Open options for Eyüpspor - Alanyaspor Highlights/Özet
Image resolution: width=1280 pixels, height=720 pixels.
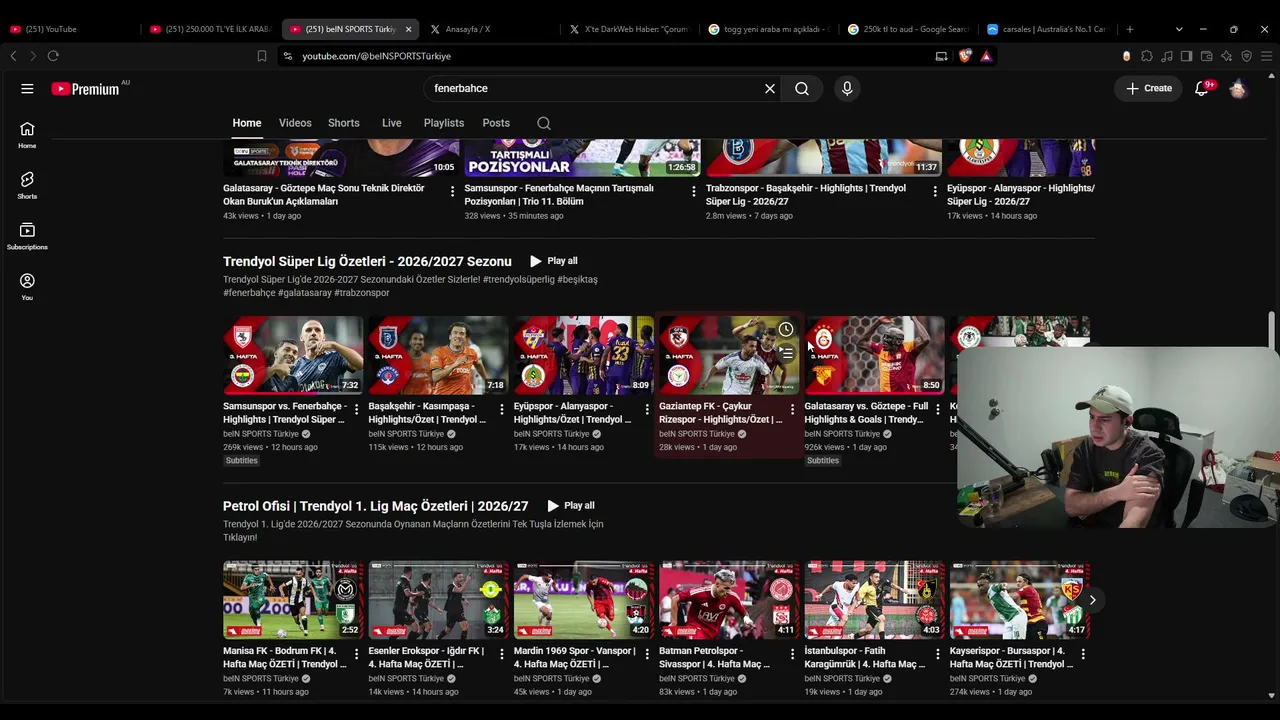647,409
